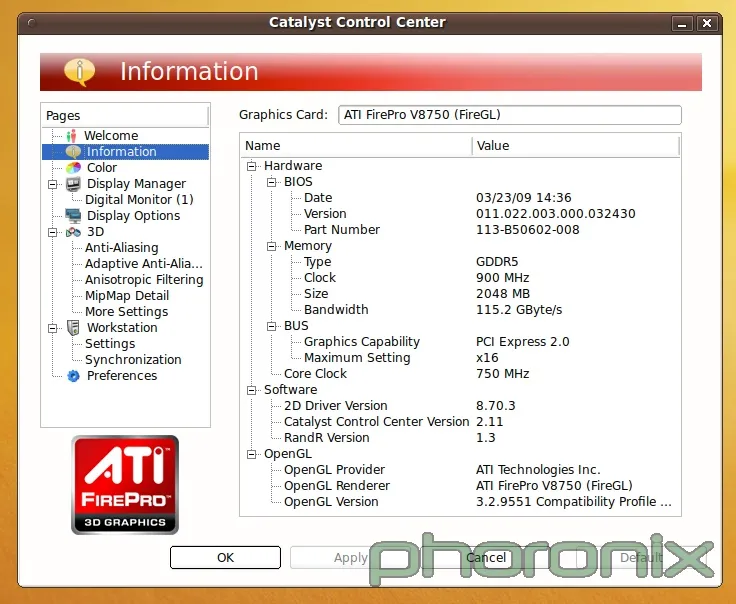Select Digital Monitor (1) in Pages
Screen dimensions: 736x604
pyautogui.click(x=139, y=200)
